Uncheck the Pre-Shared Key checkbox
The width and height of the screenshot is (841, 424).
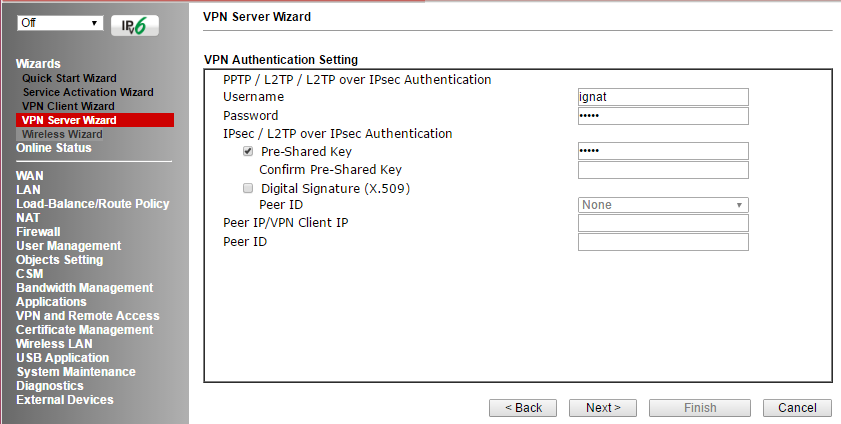click(x=248, y=151)
